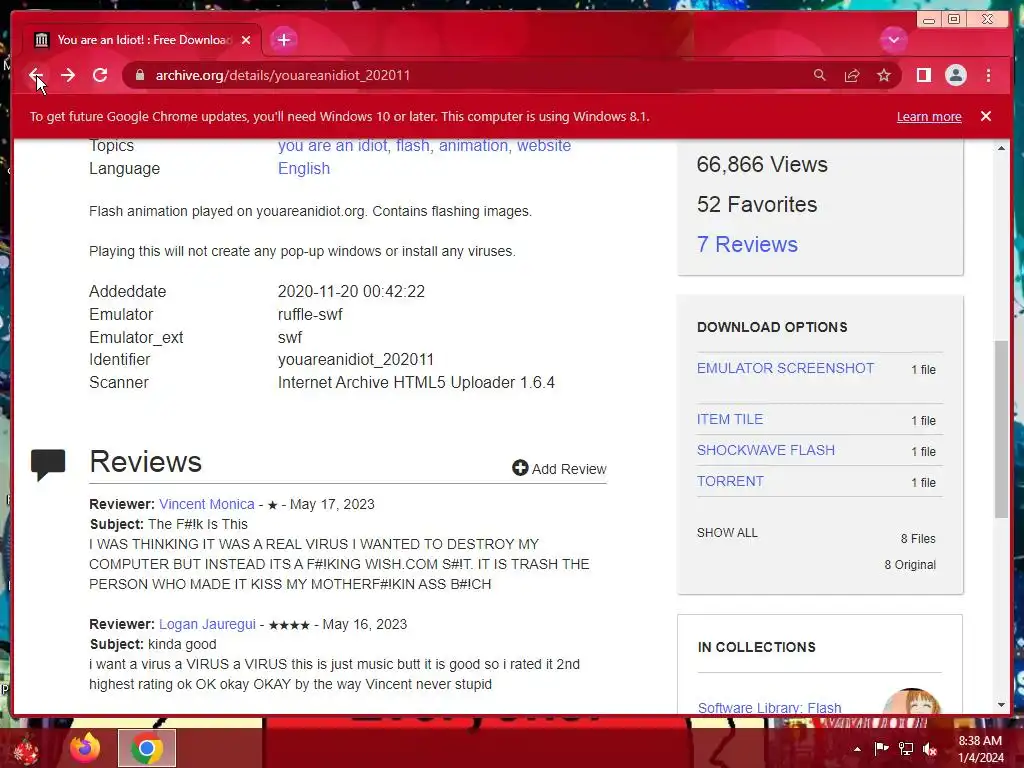Click the browser forward arrow
The height and width of the screenshot is (768, 1024).
pos(68,75)
